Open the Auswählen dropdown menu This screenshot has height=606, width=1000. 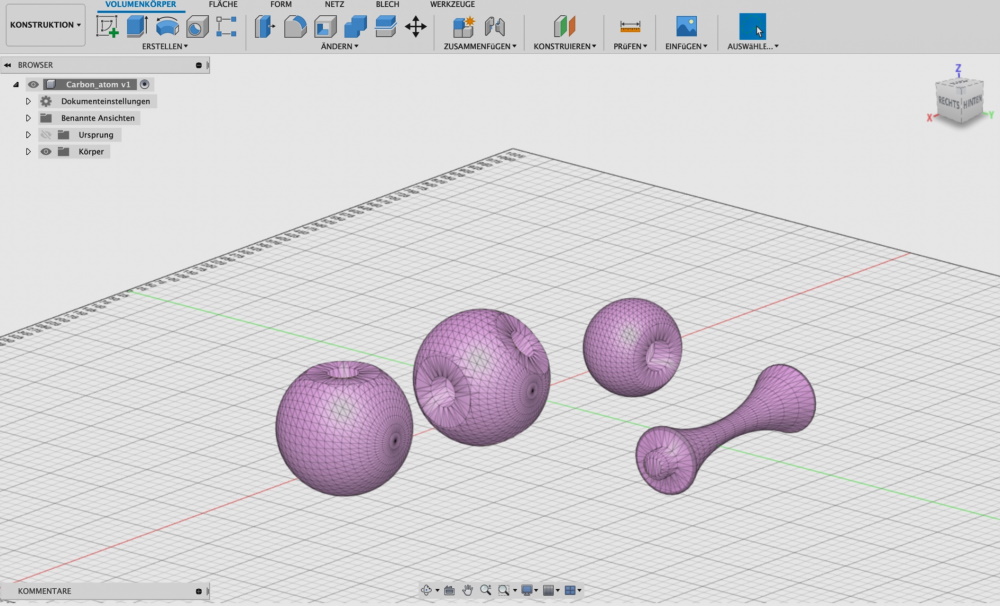(753, 46)
